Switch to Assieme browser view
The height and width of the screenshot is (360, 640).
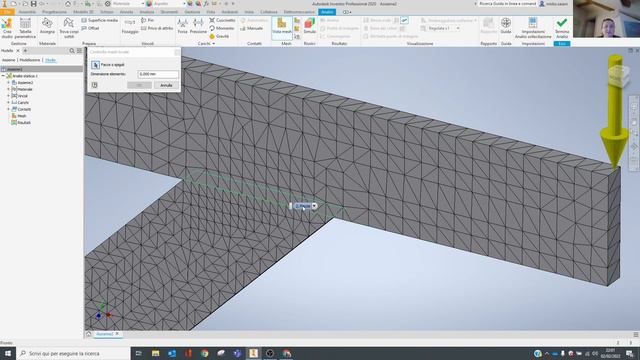[9, 60]
